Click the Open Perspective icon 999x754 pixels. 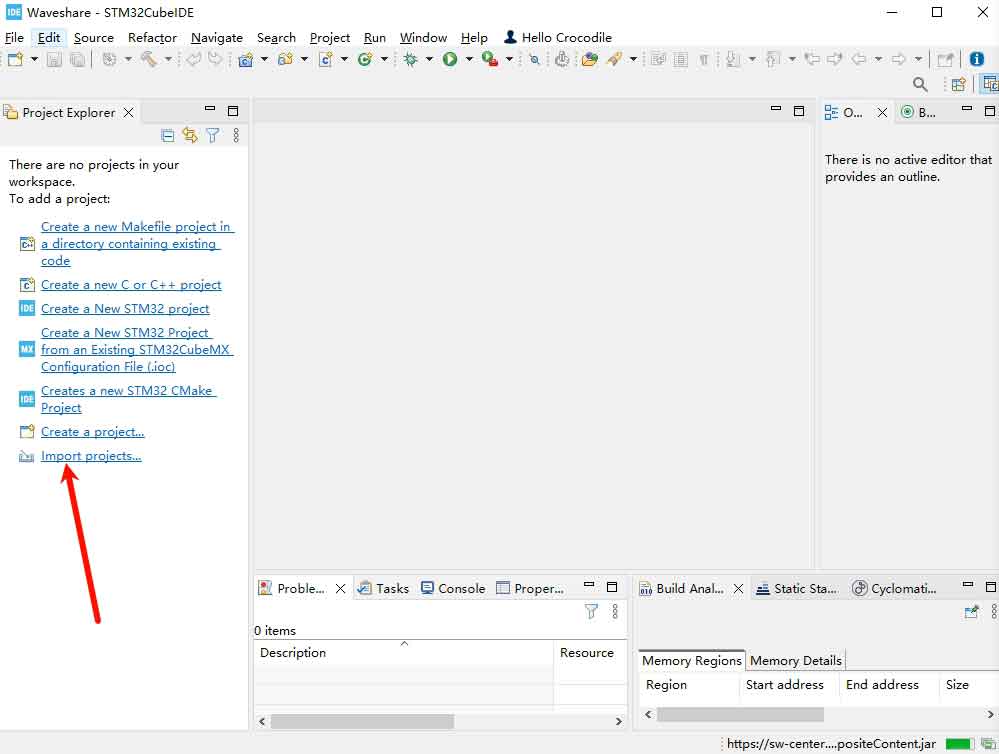pyautogui.click(x=958, y=85)
